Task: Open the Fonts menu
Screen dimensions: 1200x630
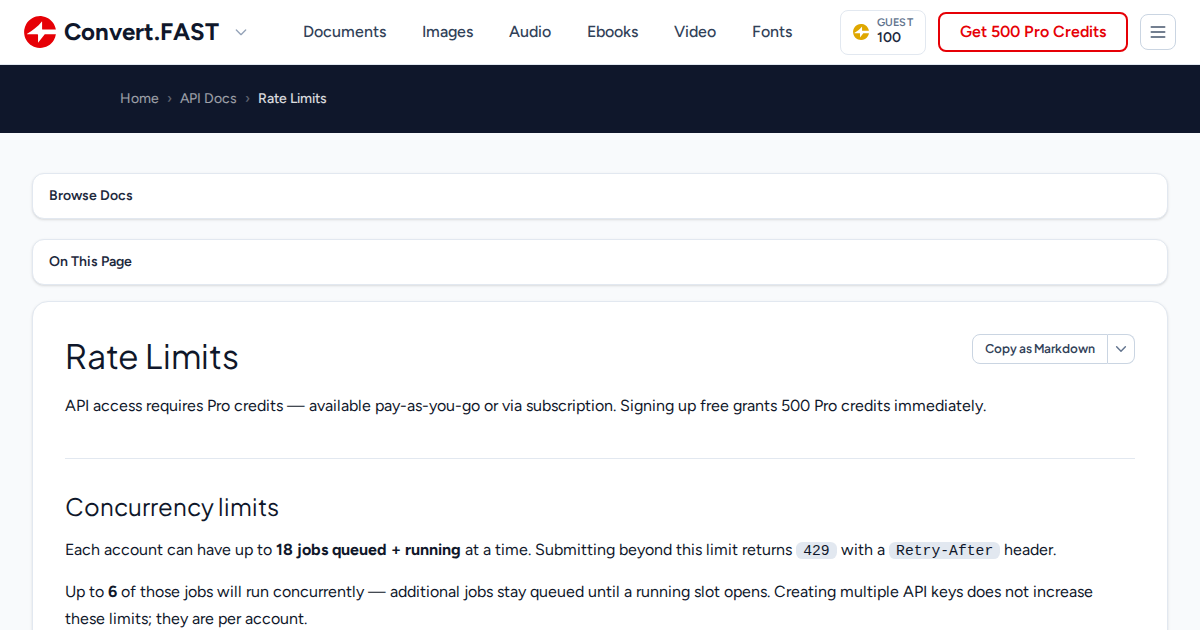Action: pos(772,32)
